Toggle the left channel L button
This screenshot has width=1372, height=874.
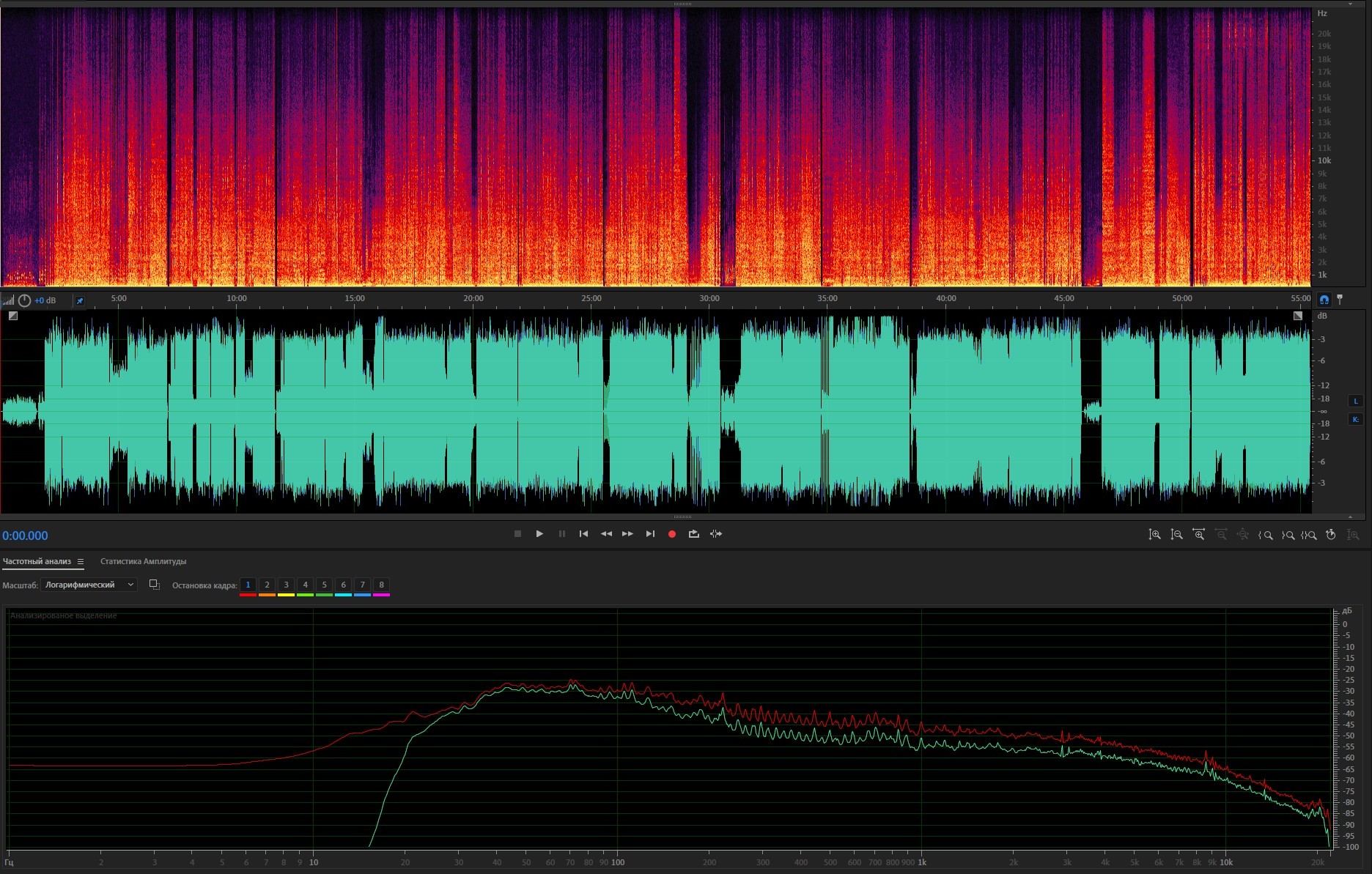(1355, 401)
